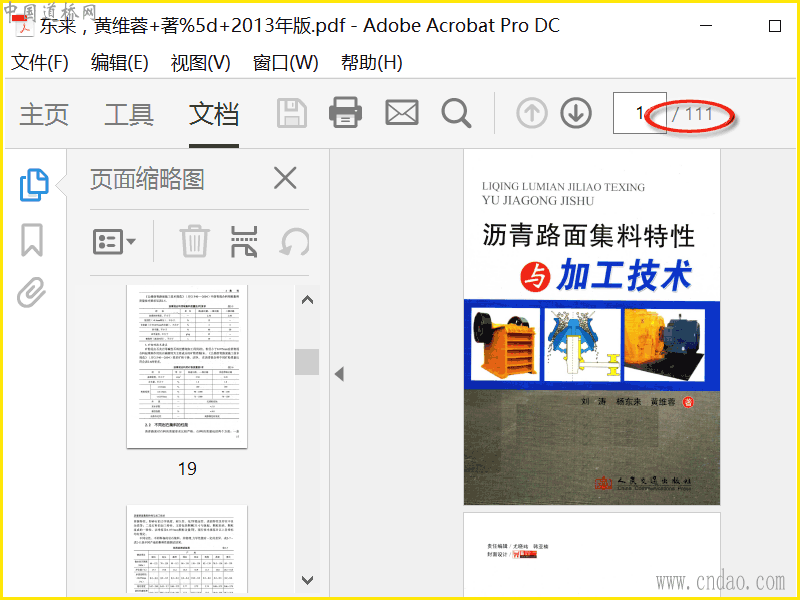The height and width of the screenshot is (600, 800).
Task: Minimize the Acrobat window
Action: pos(706,26)
